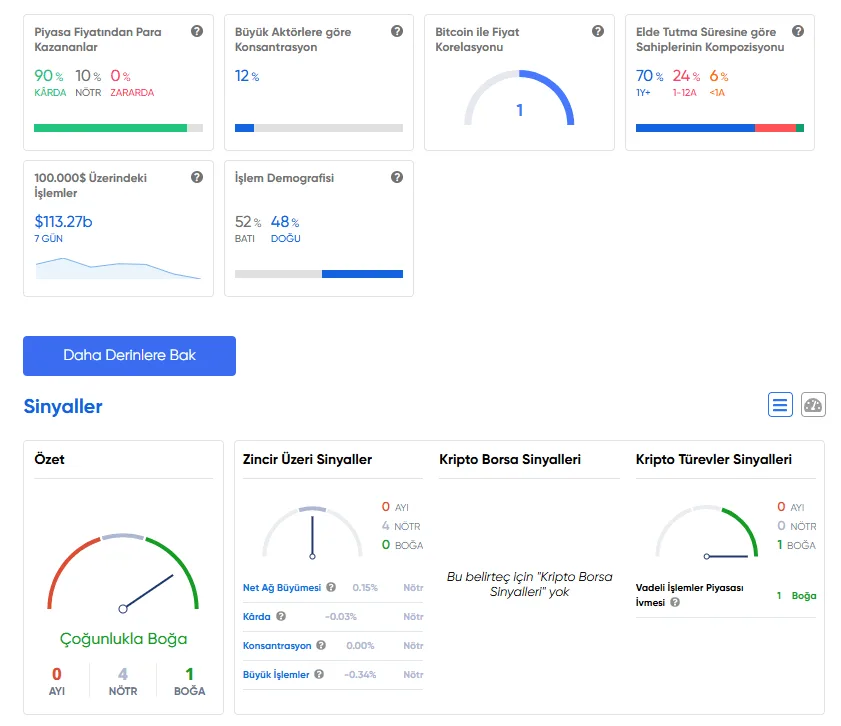Open help icon for Bitcoin ile Fiyat Korelasyonu
The image size is (841, 726).
point(598,32)
